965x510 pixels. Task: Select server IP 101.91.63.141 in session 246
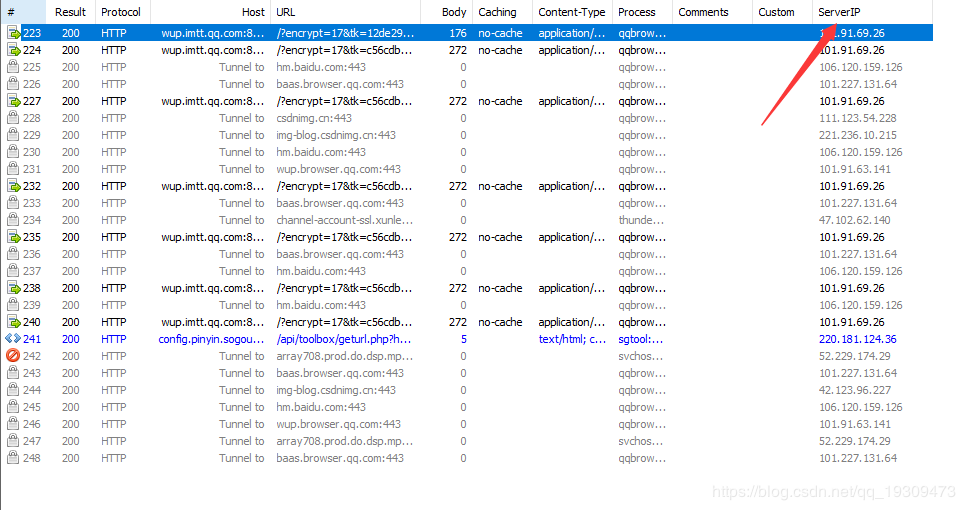pos(854,424)
